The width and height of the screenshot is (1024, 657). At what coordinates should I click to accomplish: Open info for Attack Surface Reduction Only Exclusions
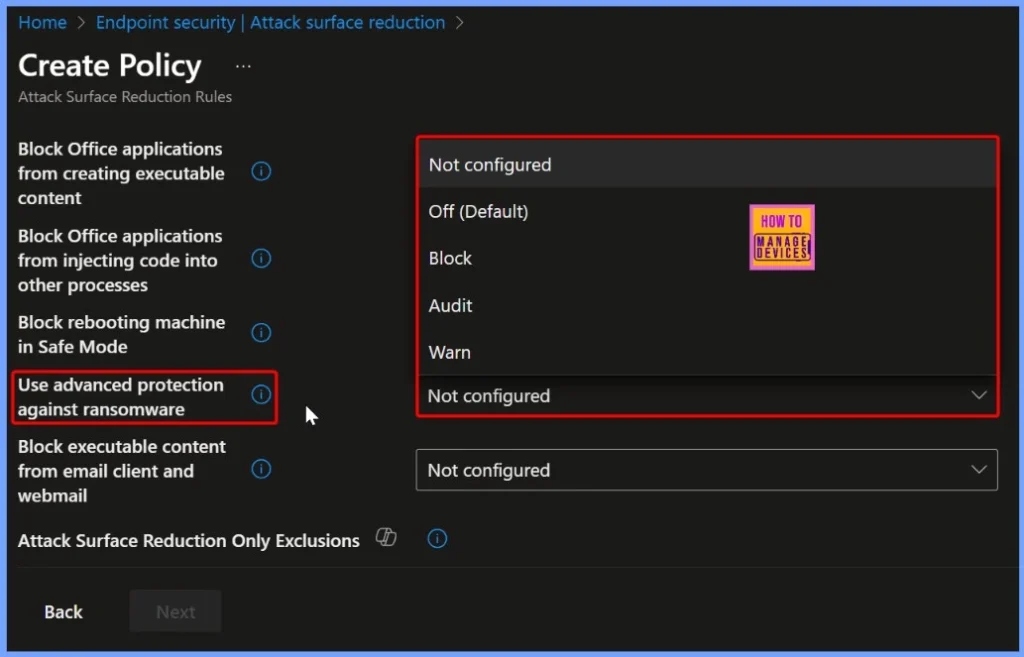(x=437, y=539)
